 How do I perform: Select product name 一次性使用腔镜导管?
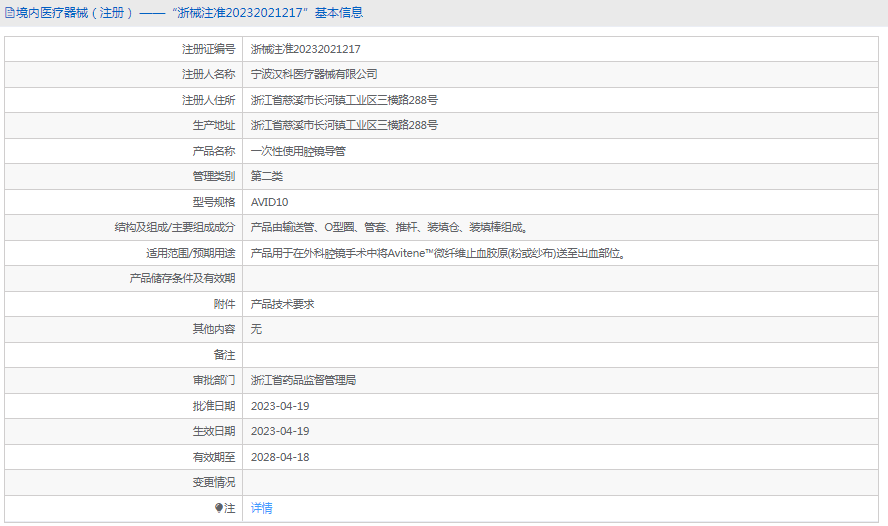pyautogui.click(x=298, y=151)
